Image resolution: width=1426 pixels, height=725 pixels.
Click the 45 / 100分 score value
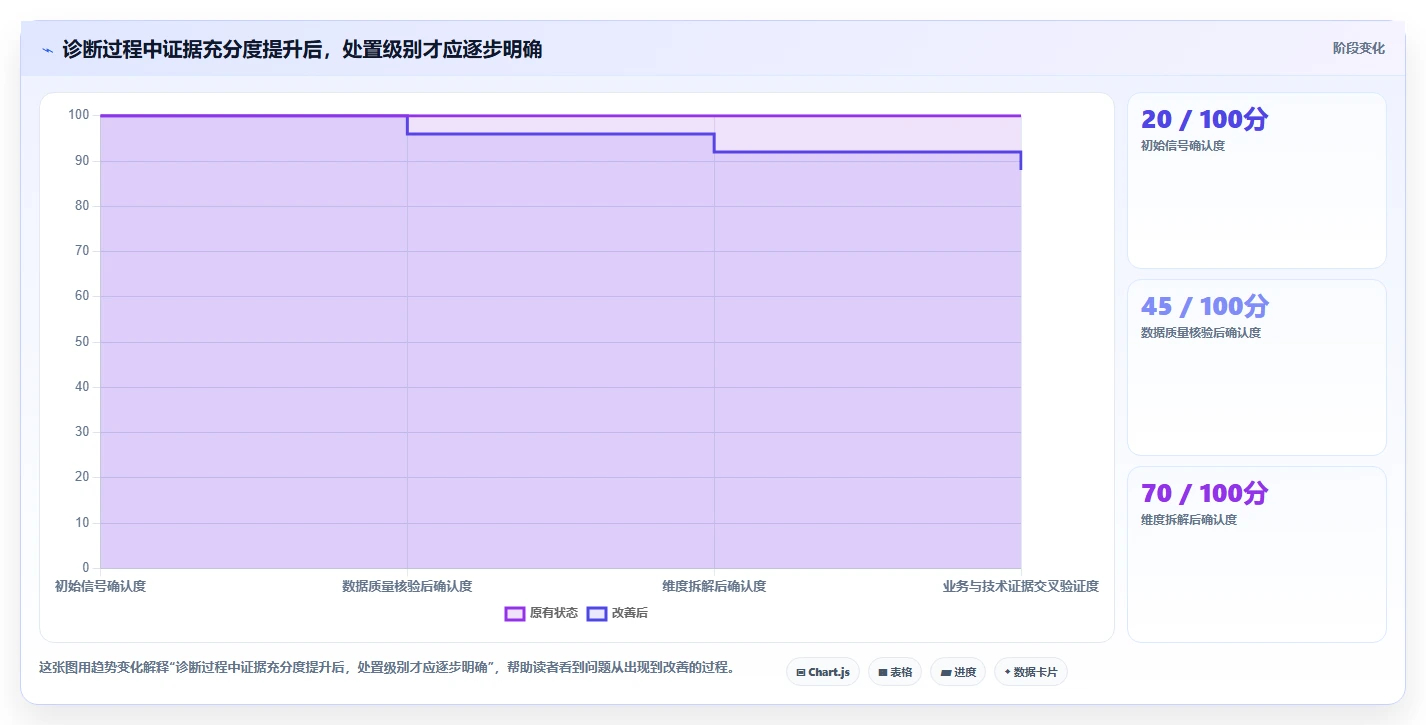point(1205,306)
